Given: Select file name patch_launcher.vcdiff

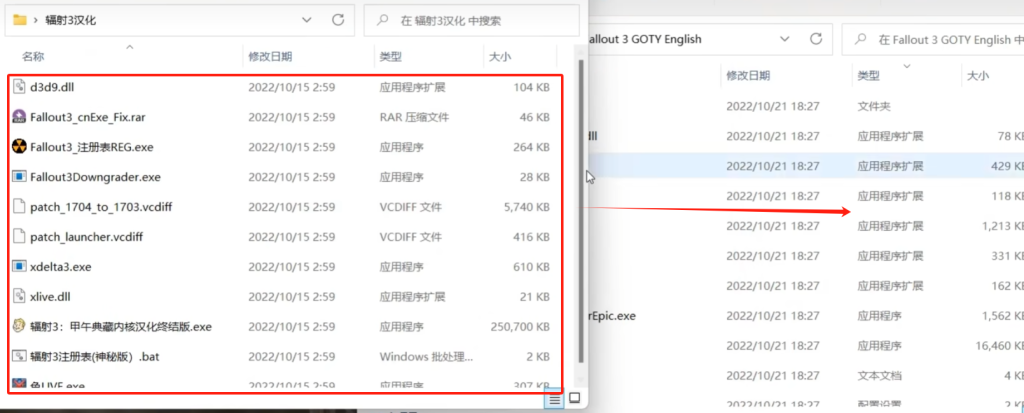Looking at the screenshot, I should tap(86, 237).
